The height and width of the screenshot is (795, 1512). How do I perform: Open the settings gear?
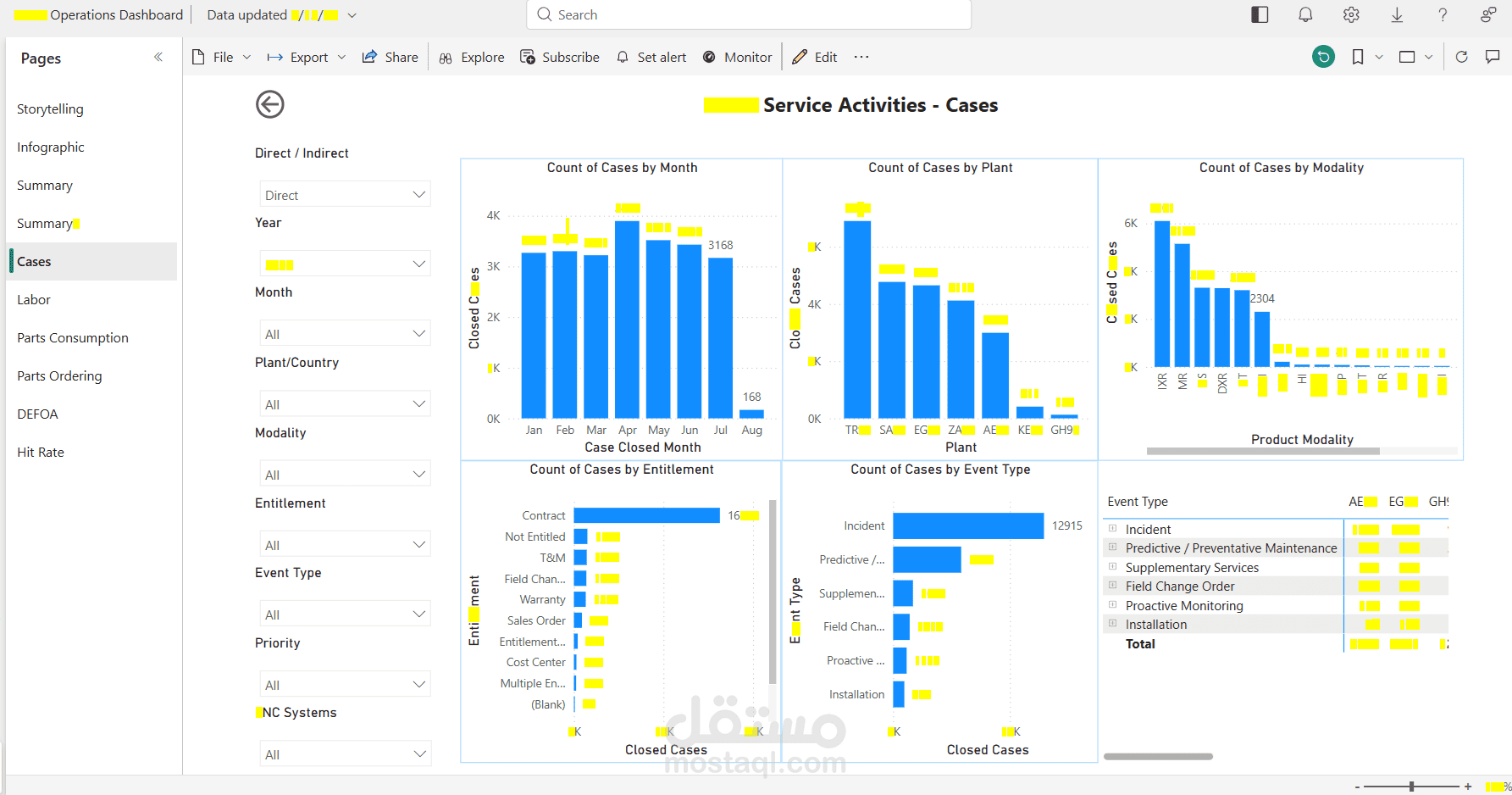[1351, 14]
